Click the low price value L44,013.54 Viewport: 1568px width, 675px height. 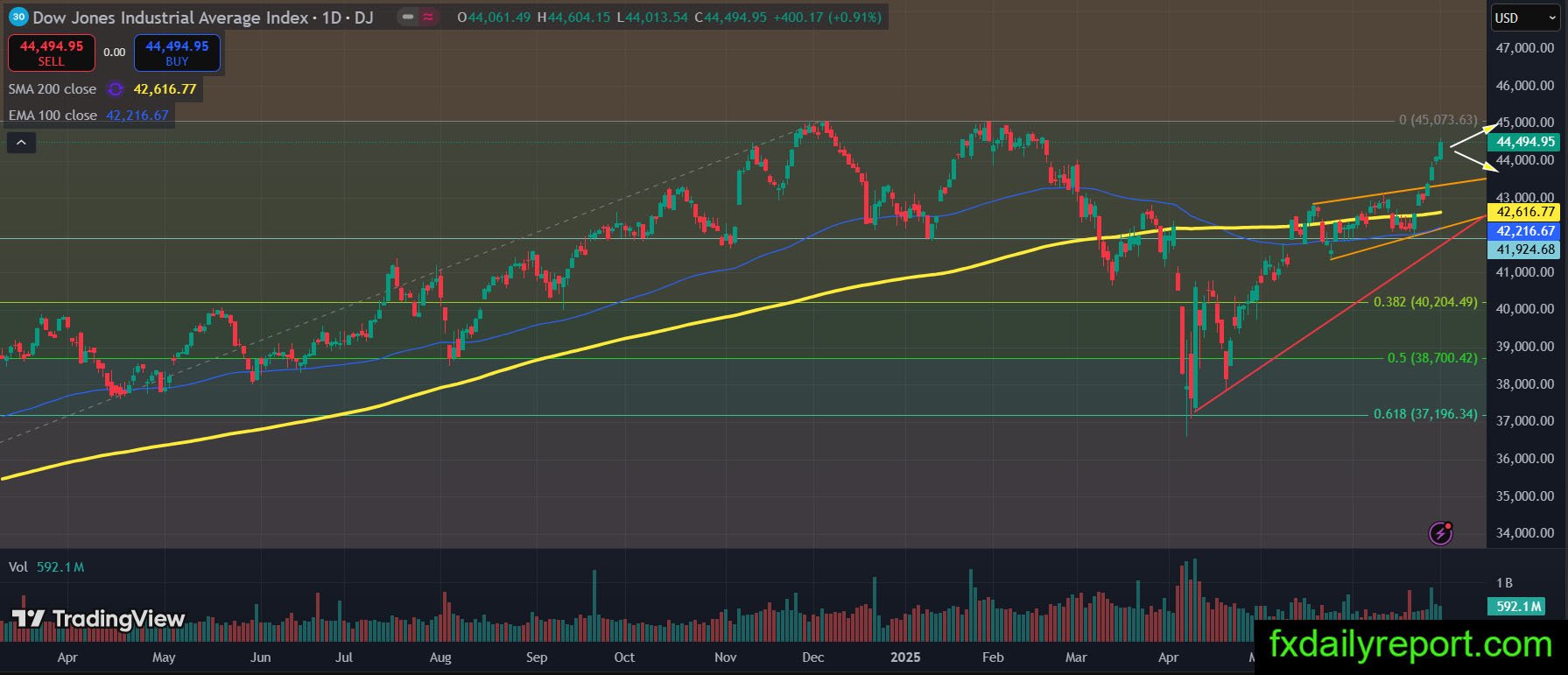[x=652, y=18]
